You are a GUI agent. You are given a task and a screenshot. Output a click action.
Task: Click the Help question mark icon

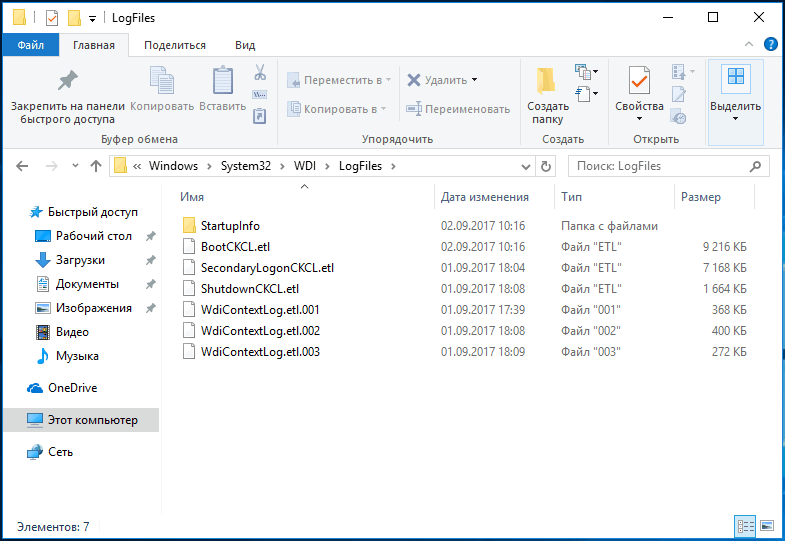[771, 44]
